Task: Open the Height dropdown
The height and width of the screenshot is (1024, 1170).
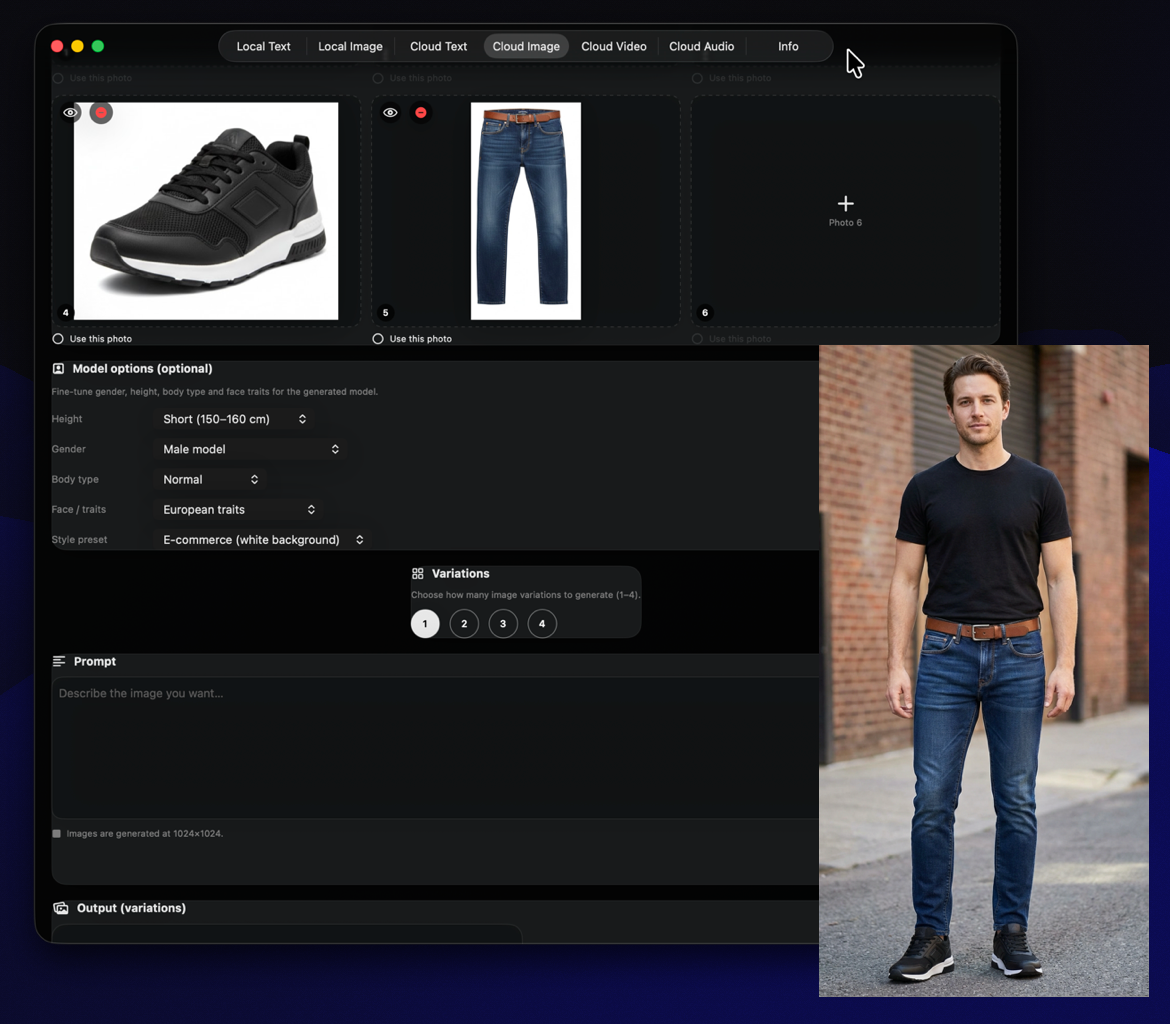Action: click(235, 419)
